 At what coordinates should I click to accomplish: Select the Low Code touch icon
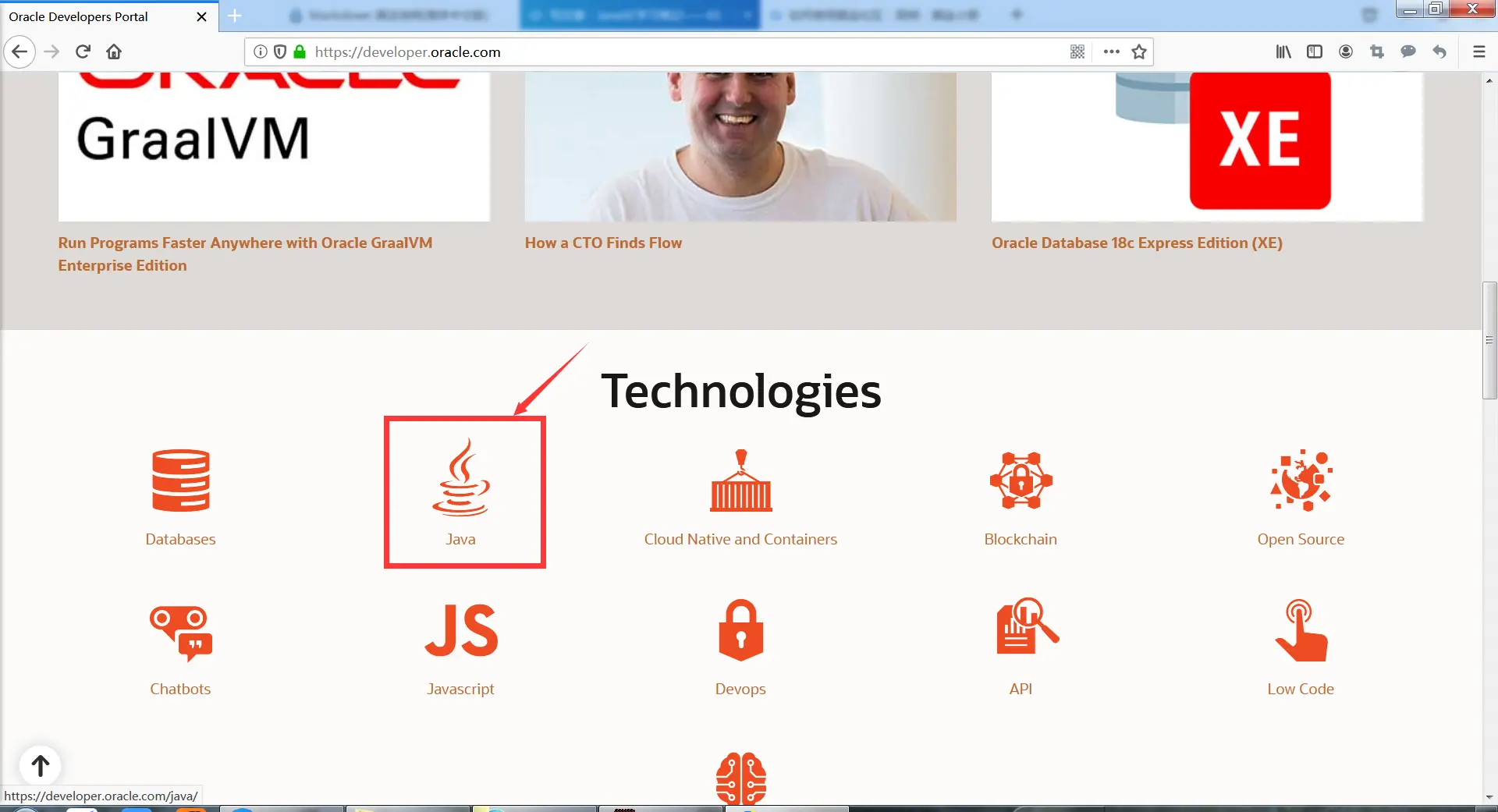click(x=1301, y=629)
